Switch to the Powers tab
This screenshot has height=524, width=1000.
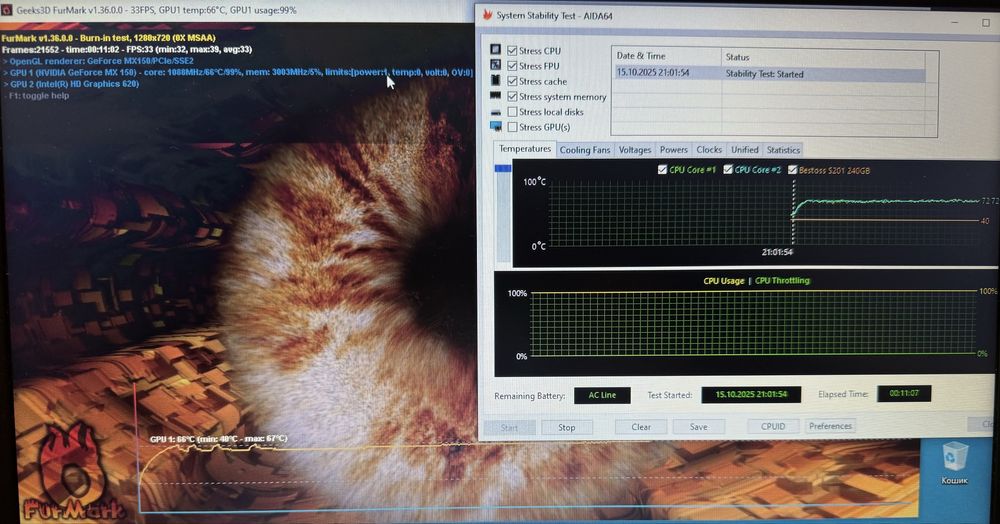(x=673, y=150)
